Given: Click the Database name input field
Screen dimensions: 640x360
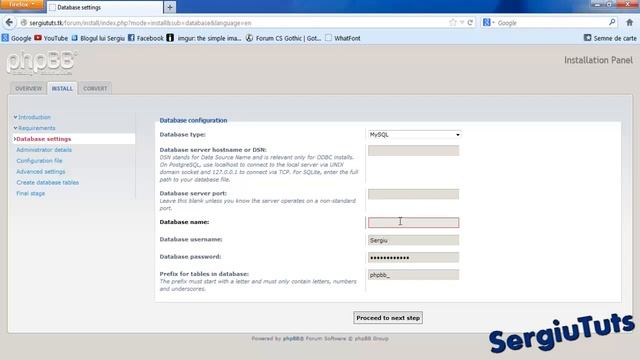Looking at the screenshot, I should [413, 222].
